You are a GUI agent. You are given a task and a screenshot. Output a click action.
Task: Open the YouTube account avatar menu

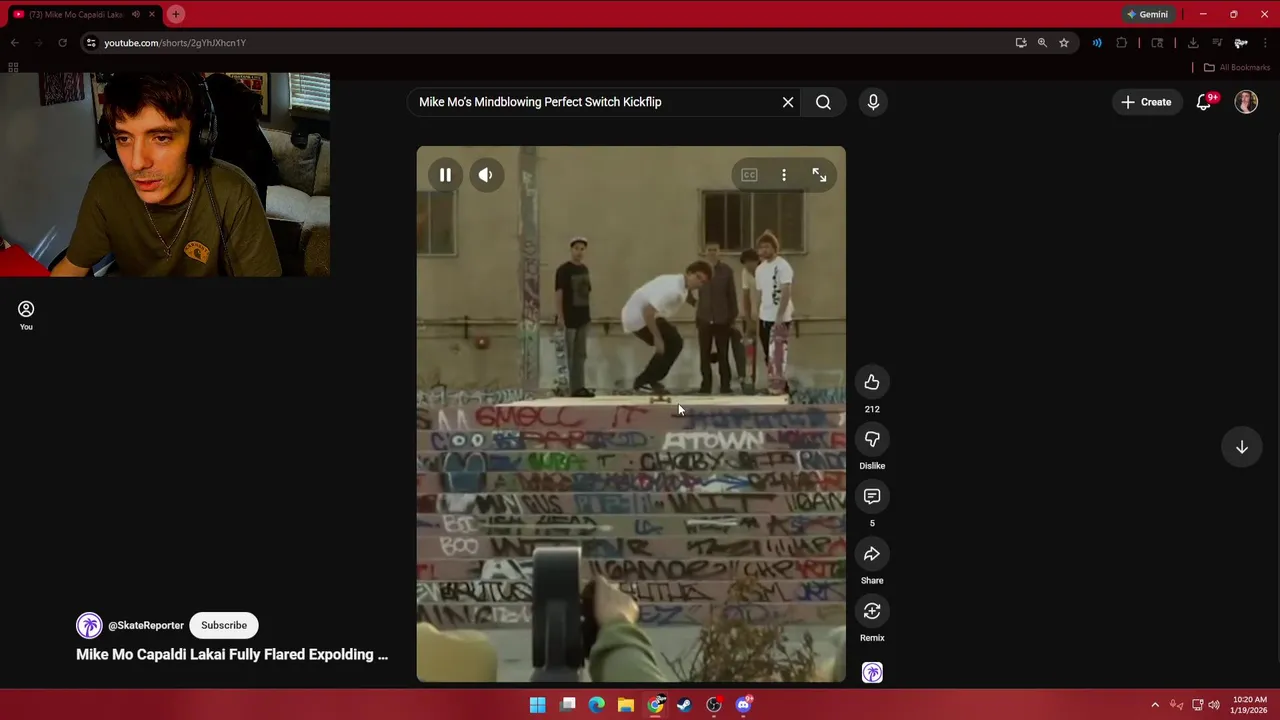pyautogui.click(x=1246, y=102)
